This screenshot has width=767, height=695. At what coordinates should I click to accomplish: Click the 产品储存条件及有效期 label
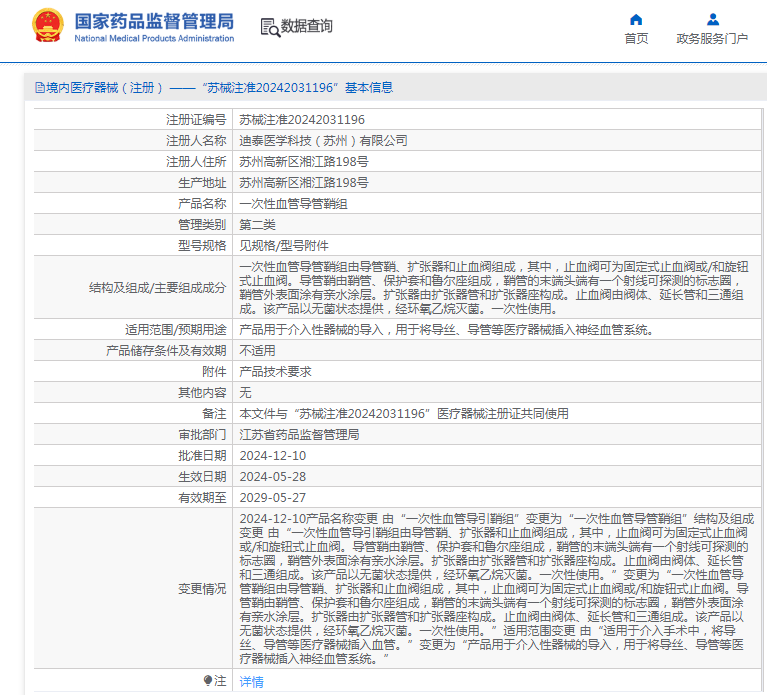[166, 351]
